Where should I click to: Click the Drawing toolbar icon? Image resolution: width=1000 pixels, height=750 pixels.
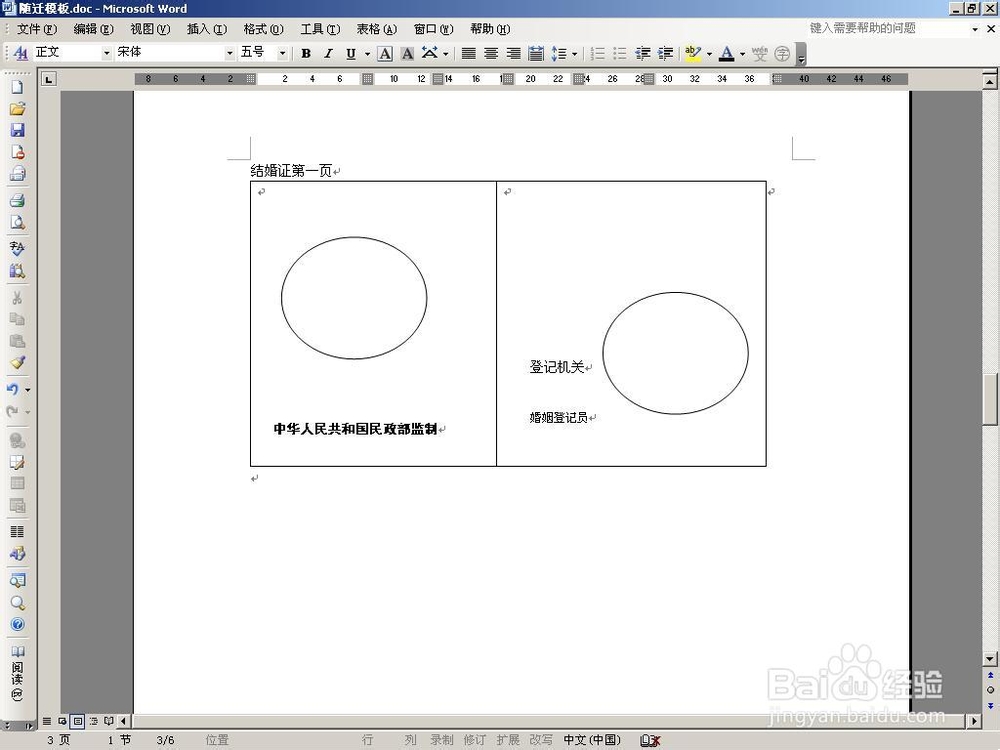[17, 554]
